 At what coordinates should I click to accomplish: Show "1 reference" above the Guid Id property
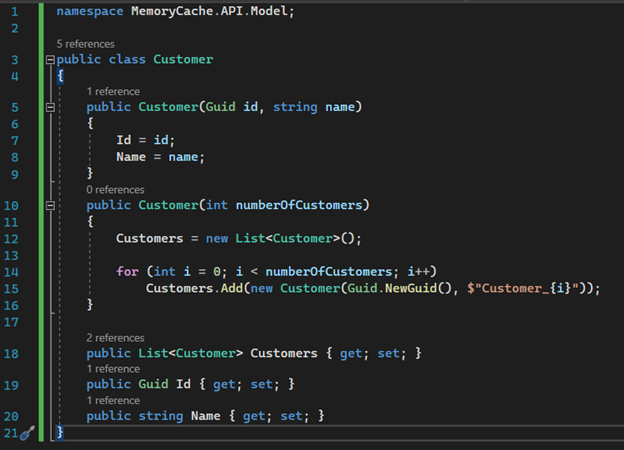coord(113,369)
